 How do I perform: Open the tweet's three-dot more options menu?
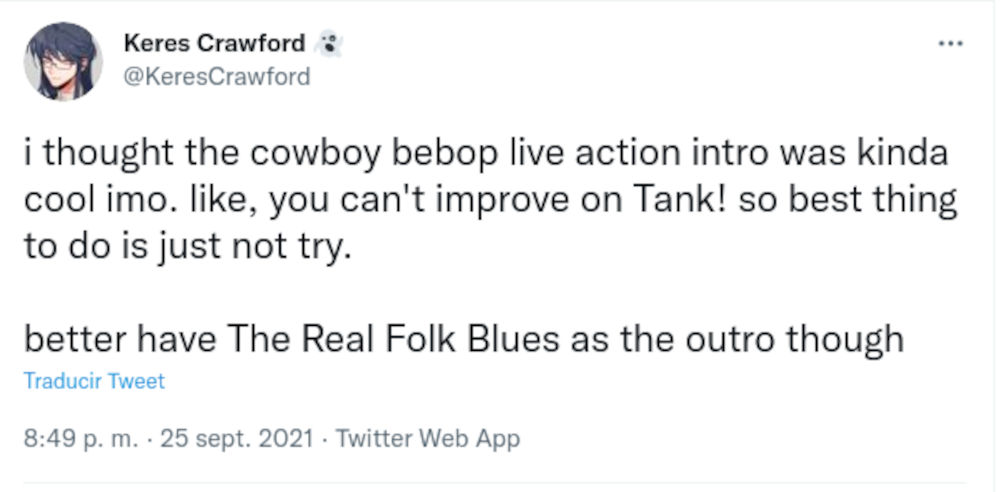[950, 43]
